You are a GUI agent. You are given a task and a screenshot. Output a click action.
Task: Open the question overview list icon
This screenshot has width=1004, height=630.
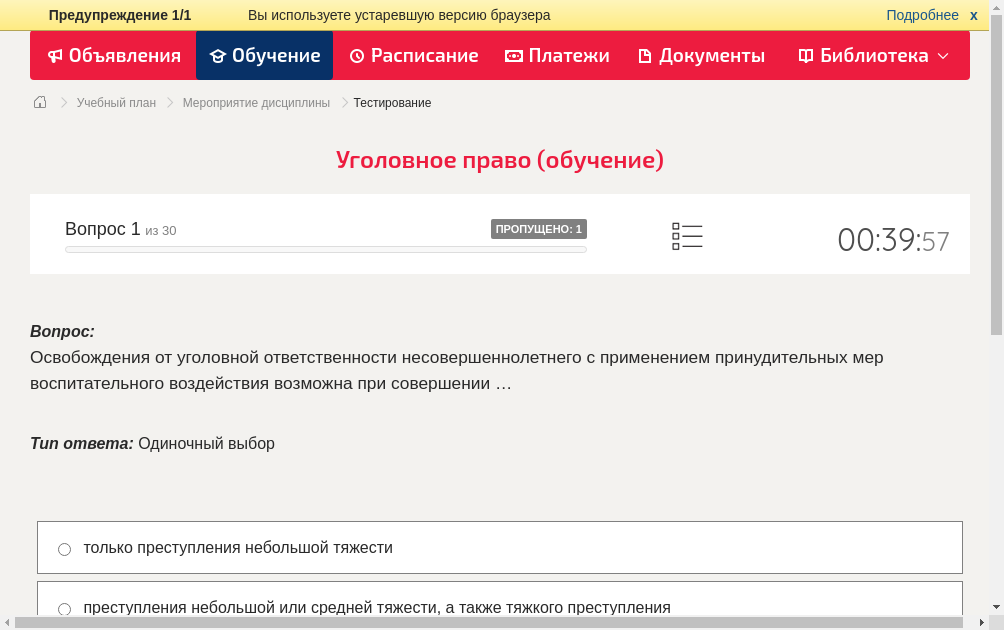[687, 236]
